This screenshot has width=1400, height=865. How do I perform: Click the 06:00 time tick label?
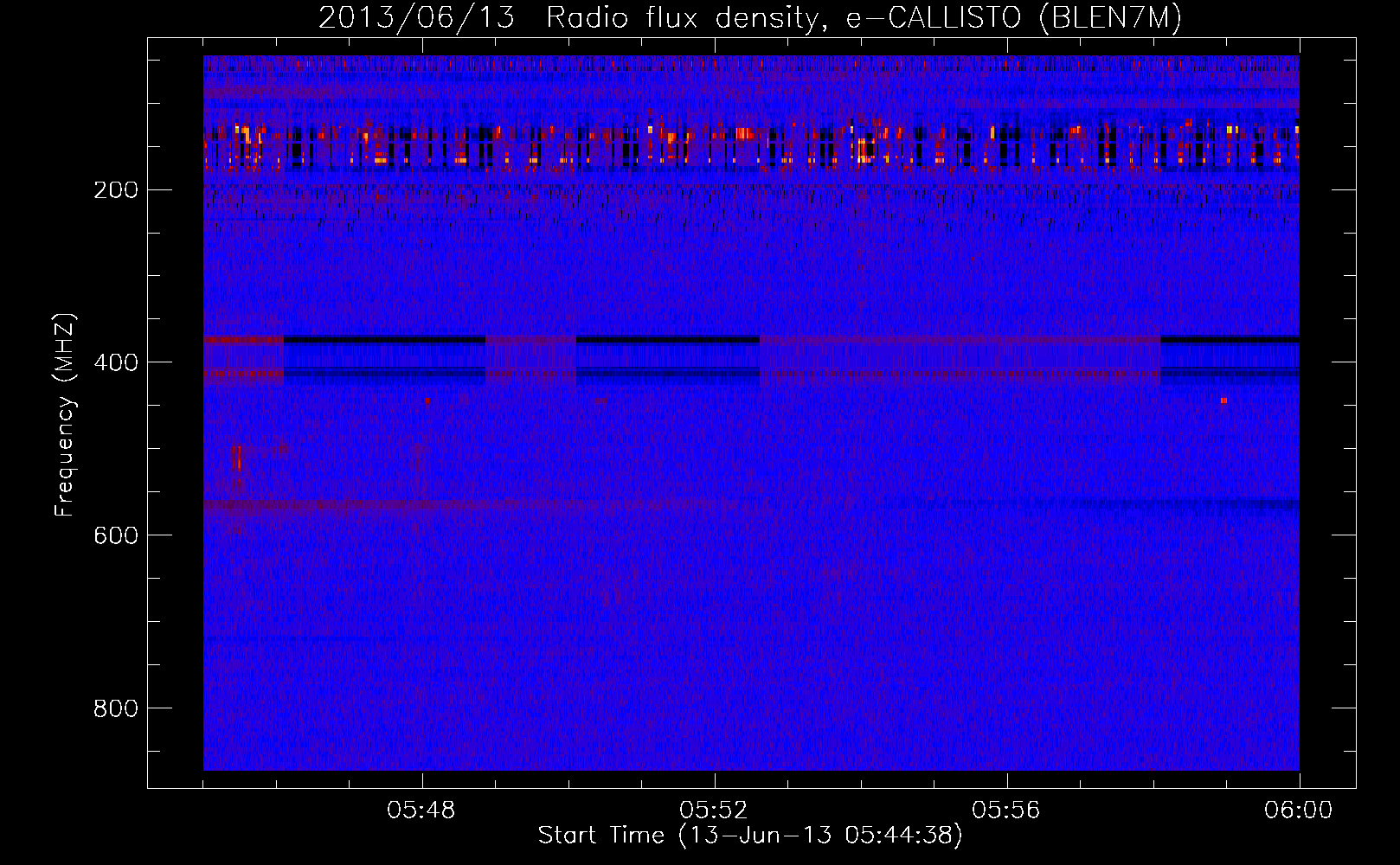click(1299, 811)
